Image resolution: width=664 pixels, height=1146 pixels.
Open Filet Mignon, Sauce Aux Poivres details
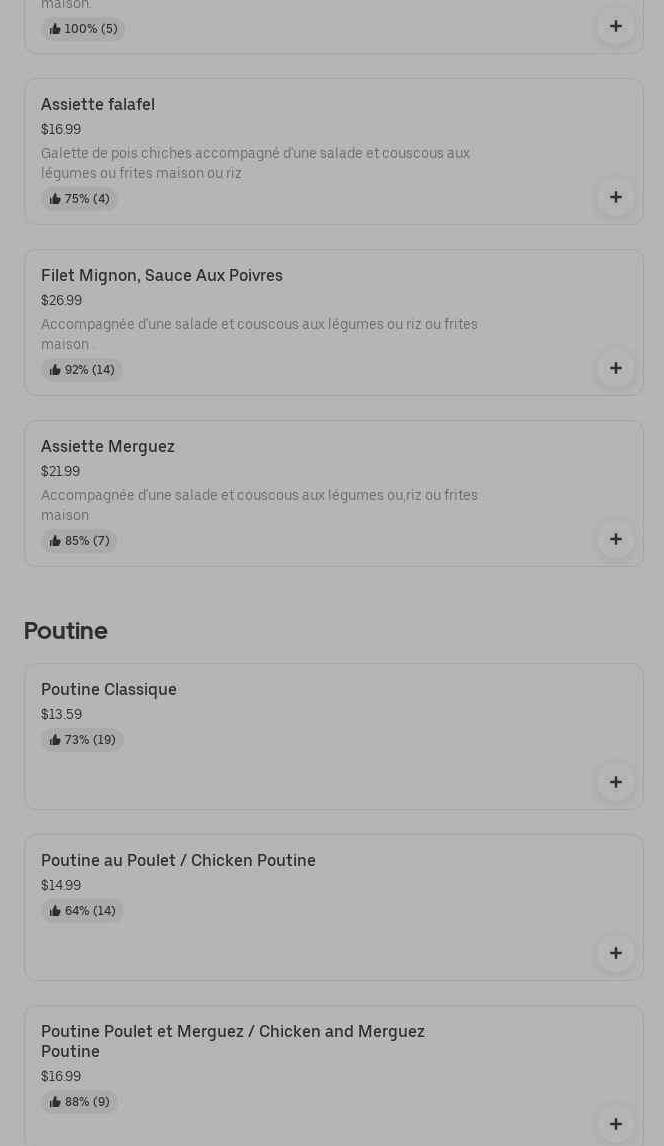(x=162, y=276)
